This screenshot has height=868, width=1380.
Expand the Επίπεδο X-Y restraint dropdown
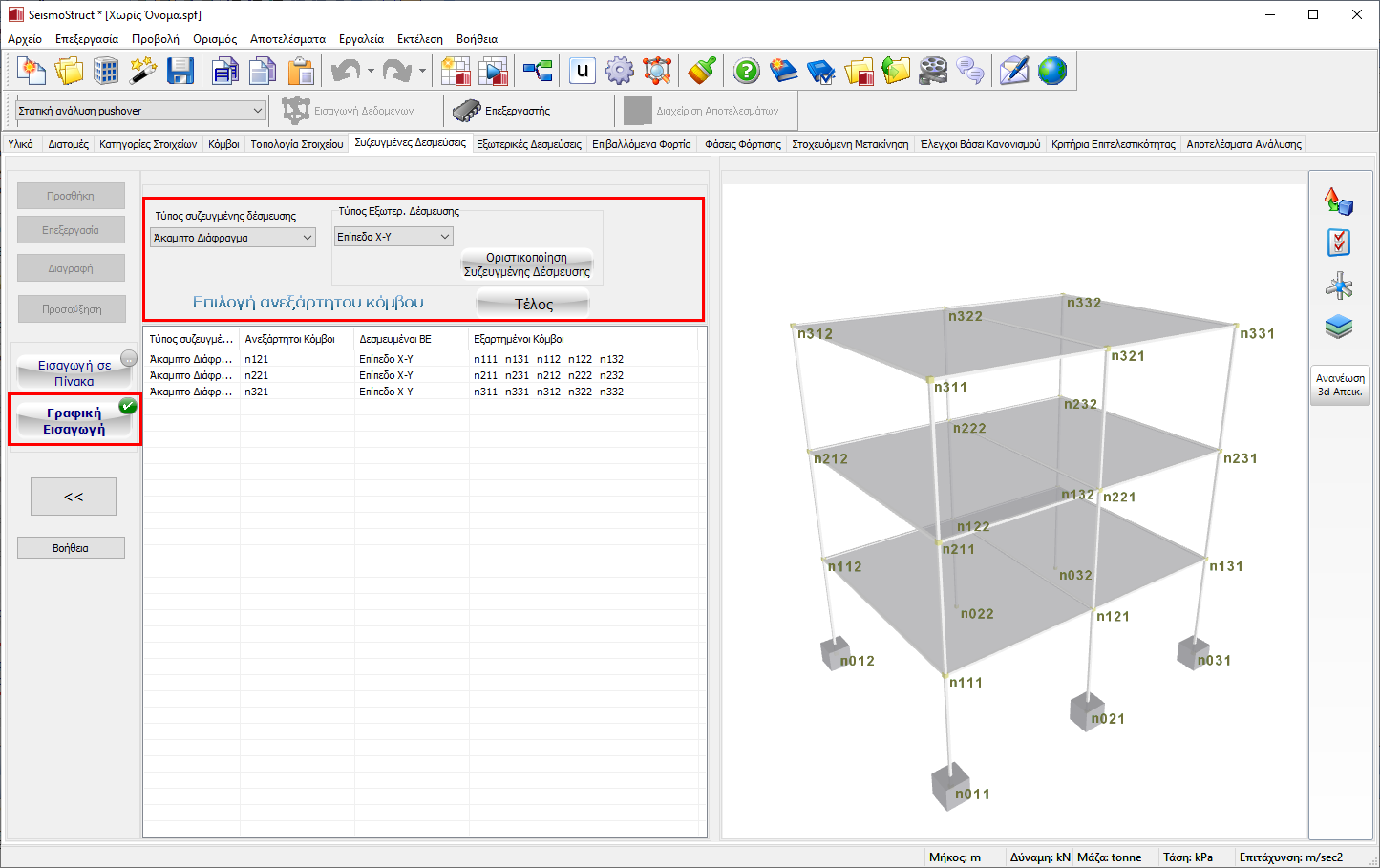point(393,237)
